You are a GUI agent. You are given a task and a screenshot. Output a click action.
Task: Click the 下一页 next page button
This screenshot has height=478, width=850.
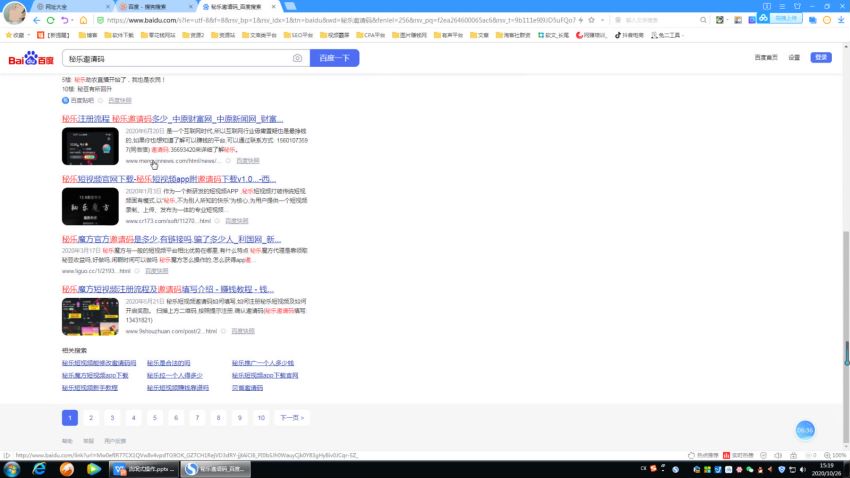[x=292, y=418]
